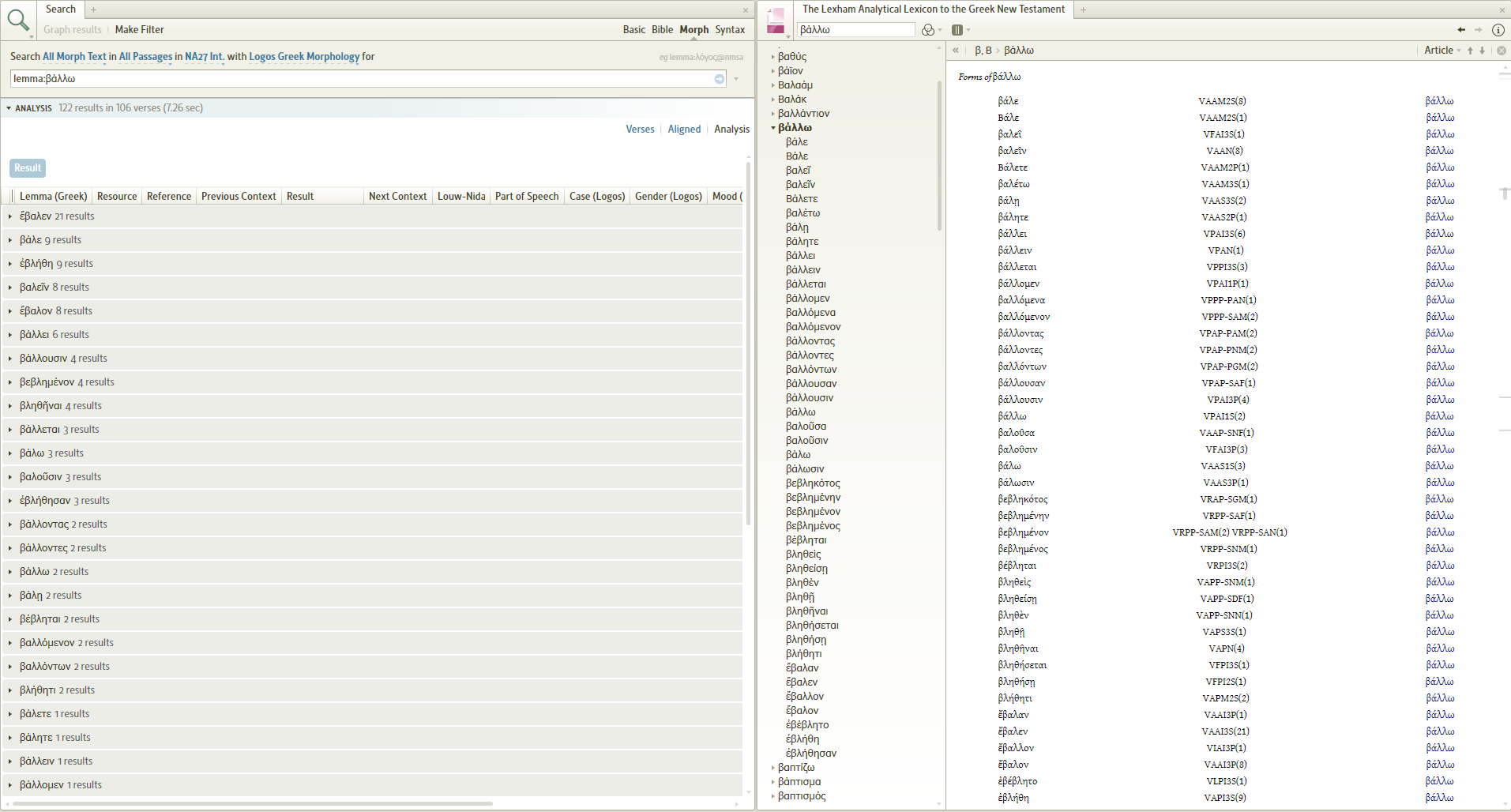Click the results panel horizontal scrollbar
This screenshot has height=812, width=1511.
tap(253, 803)
